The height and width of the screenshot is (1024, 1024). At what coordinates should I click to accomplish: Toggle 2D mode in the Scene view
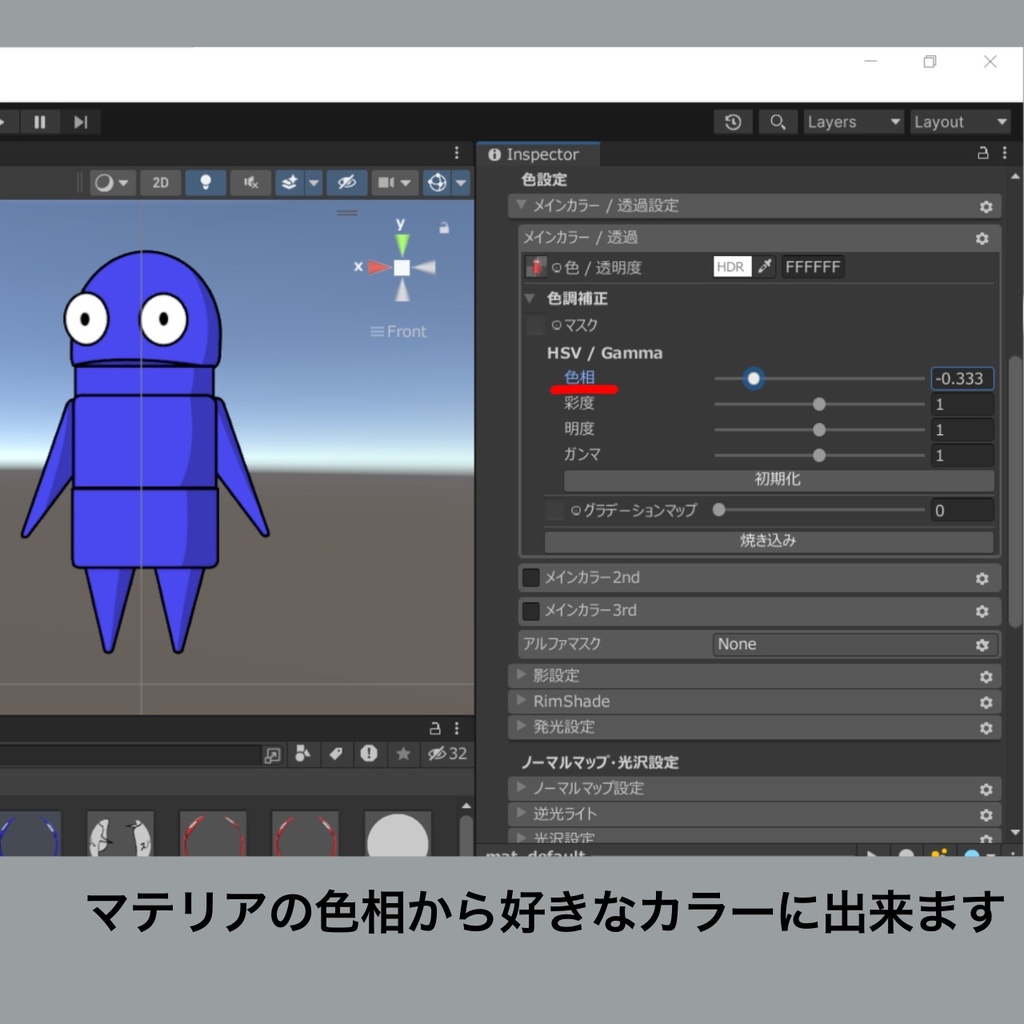(x=160, y=182)
